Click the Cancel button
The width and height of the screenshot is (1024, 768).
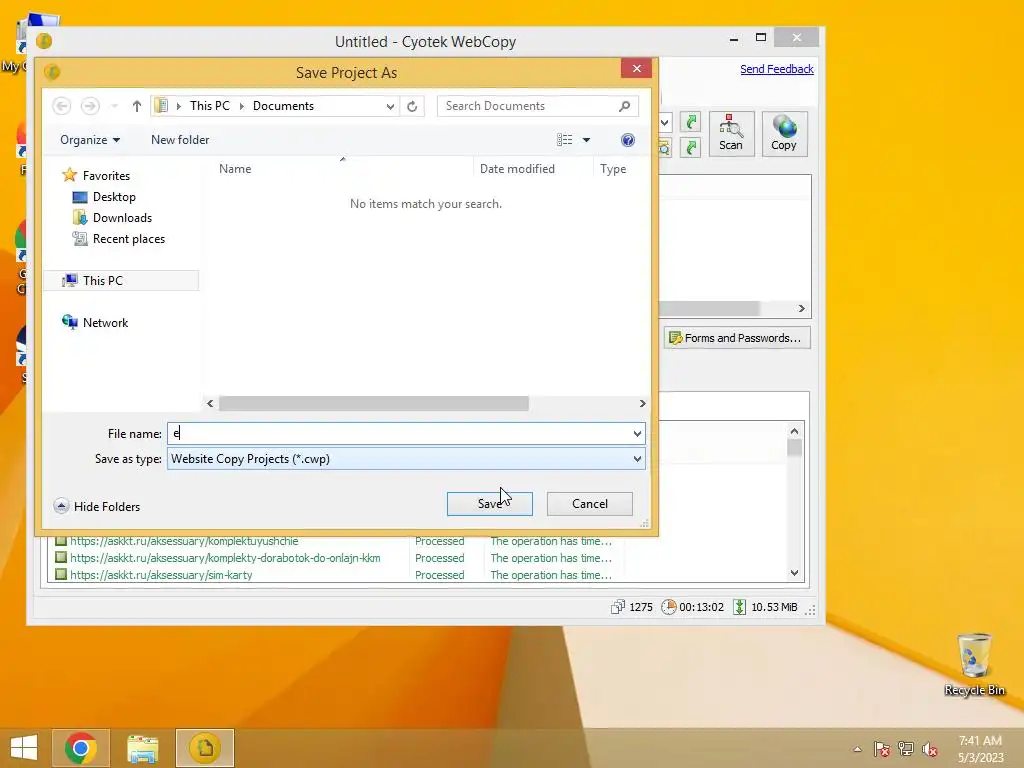589,504
